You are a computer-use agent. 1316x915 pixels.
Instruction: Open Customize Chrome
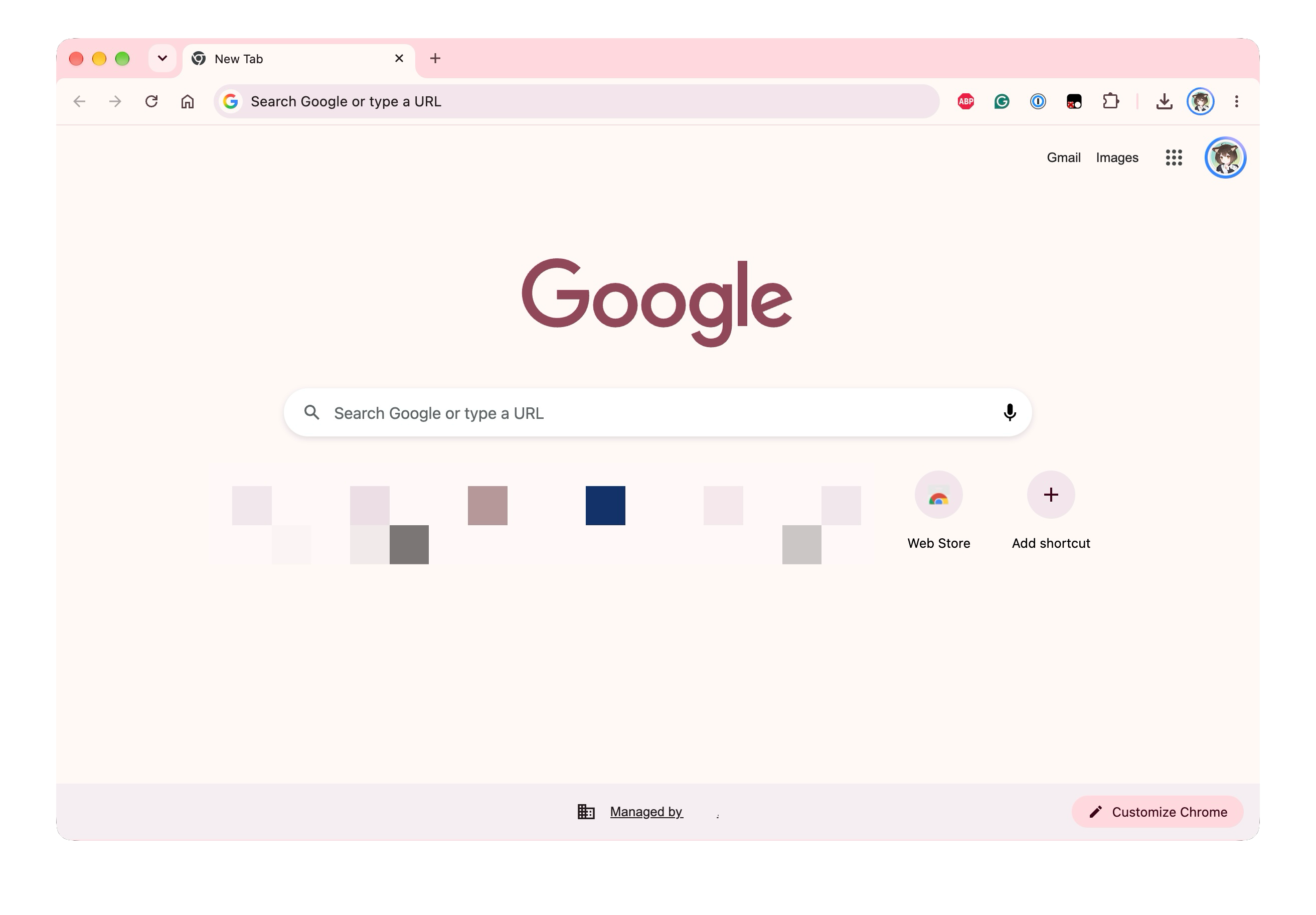point(1157,812)
